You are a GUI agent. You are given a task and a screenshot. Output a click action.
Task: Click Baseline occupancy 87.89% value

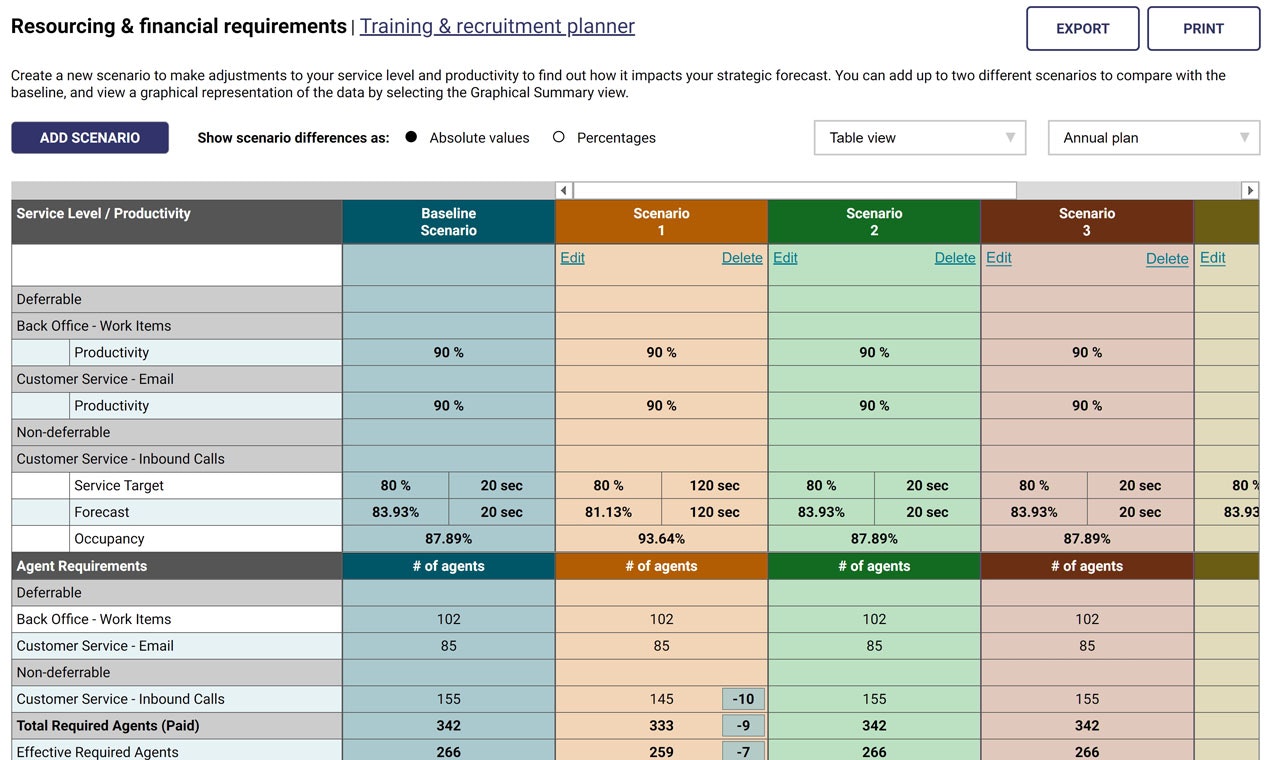click(x=448, y=539)
